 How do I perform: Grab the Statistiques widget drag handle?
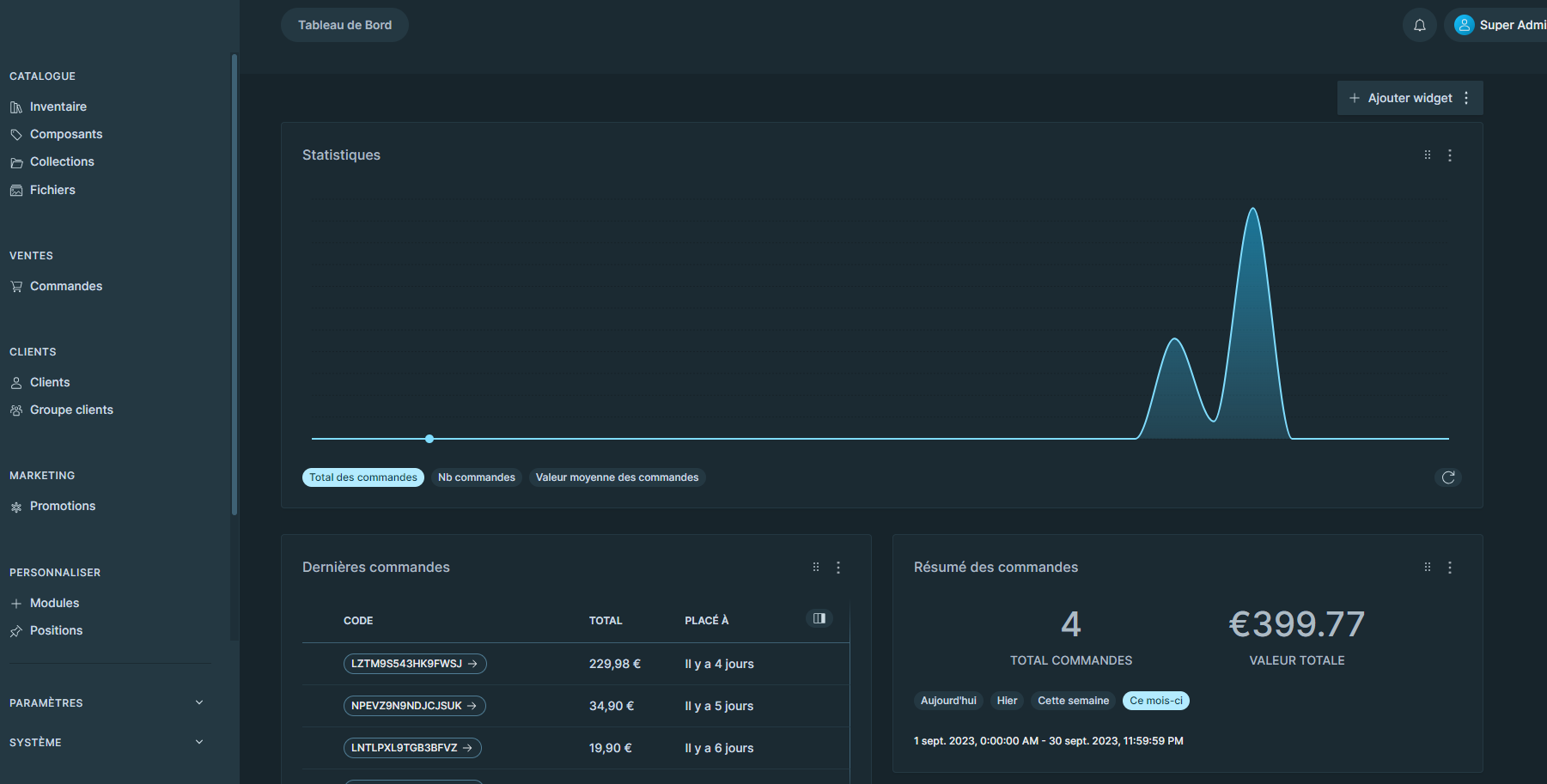tap(1428, 155)
